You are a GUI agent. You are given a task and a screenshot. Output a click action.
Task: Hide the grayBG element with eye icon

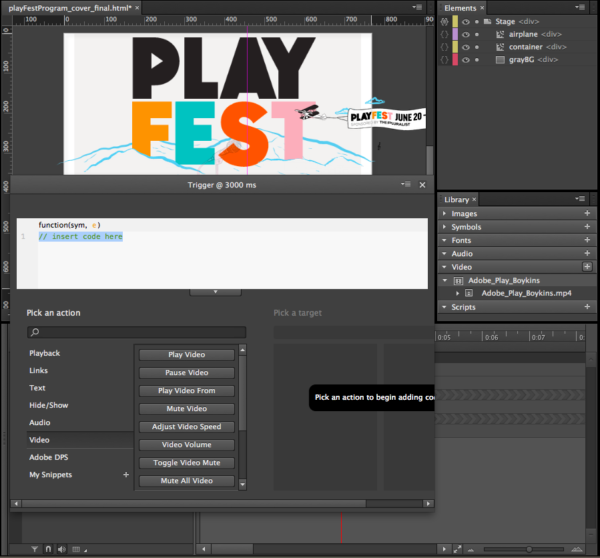(x=465, y=60)
